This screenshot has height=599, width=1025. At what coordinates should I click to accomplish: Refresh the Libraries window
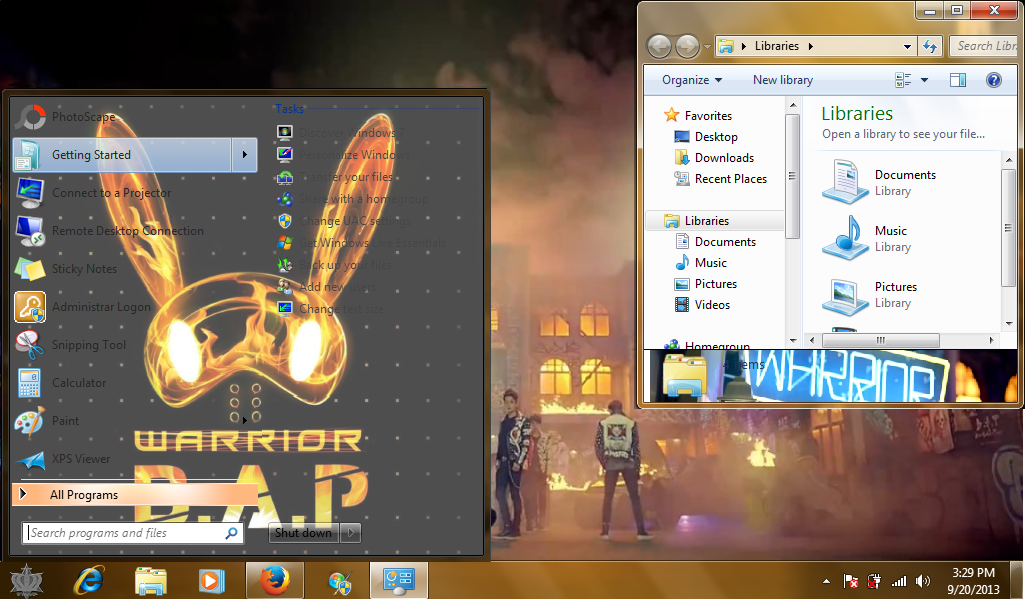(930, 46)
